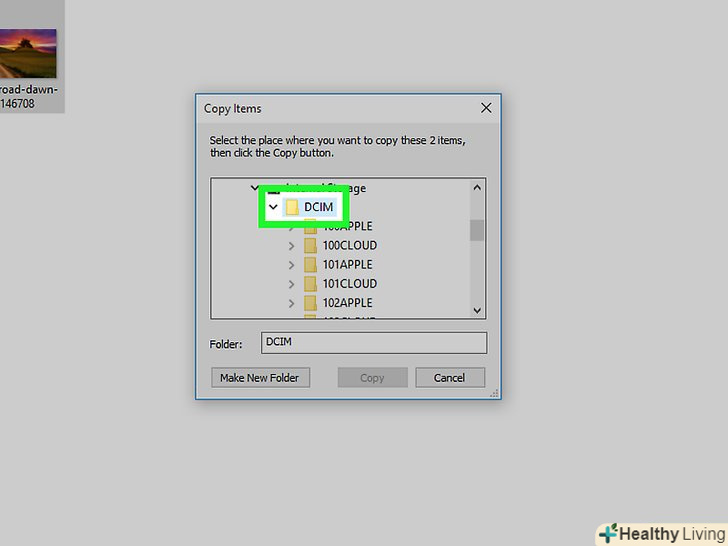Viewport: 728px width, 546px height.
Task: Select the DCIM folder icon
Action: pyautogui.click(x=292, y=207)
